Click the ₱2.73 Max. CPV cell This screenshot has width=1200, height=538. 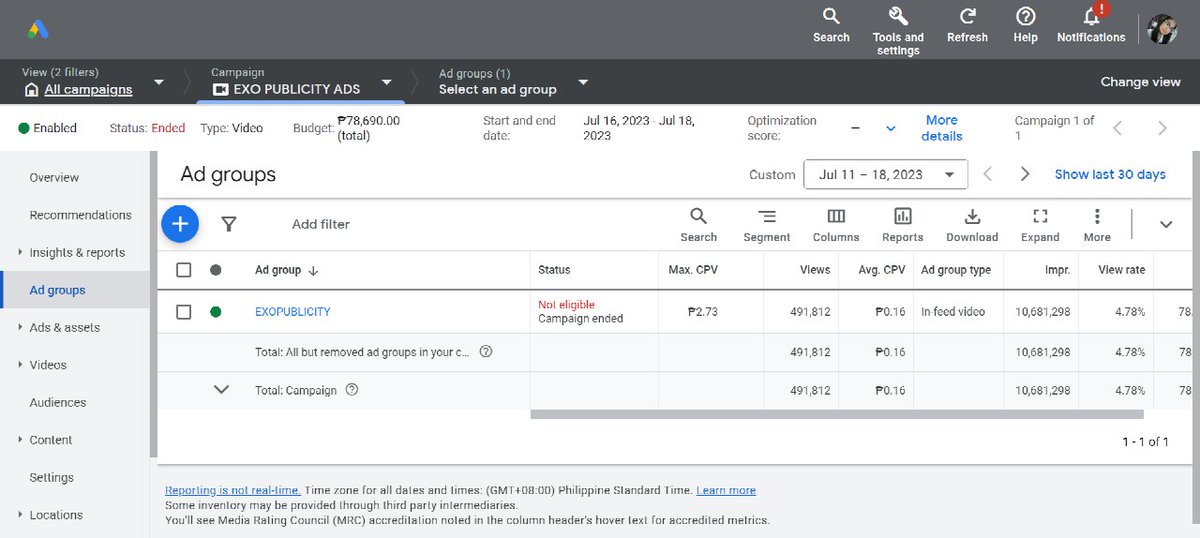(703, 312)
